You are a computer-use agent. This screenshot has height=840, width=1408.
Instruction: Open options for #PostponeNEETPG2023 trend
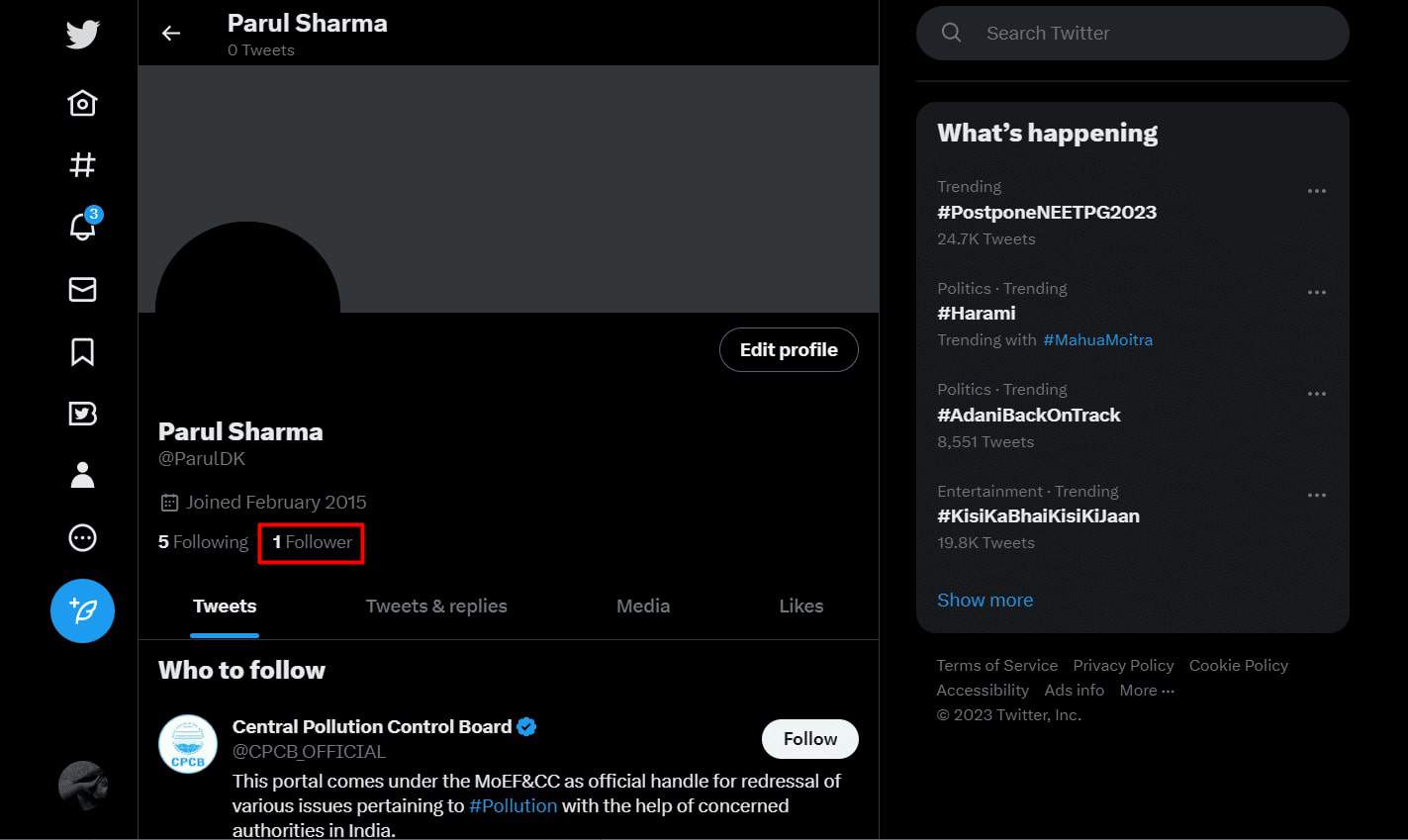[1316, 191]
